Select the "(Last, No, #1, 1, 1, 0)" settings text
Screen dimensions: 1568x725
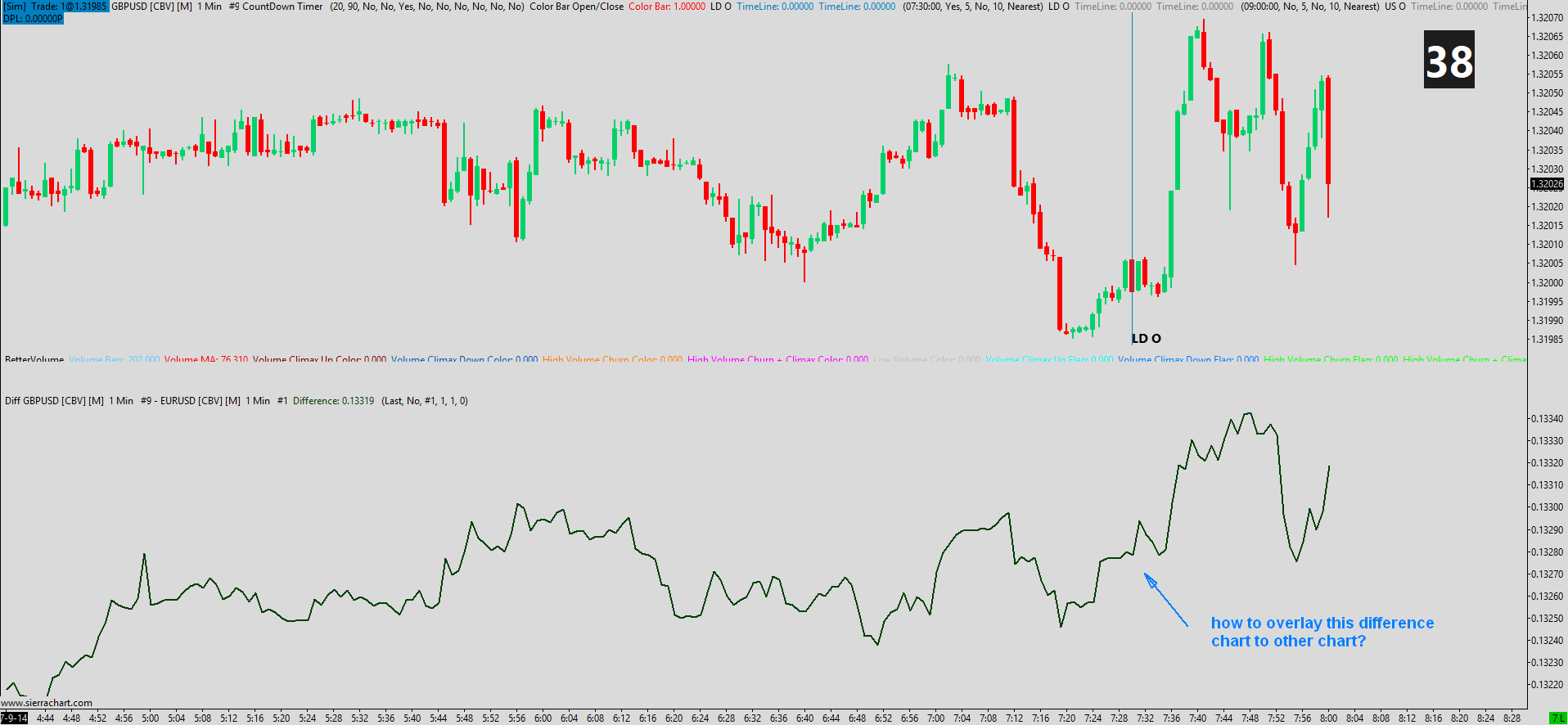pos(425,401)
